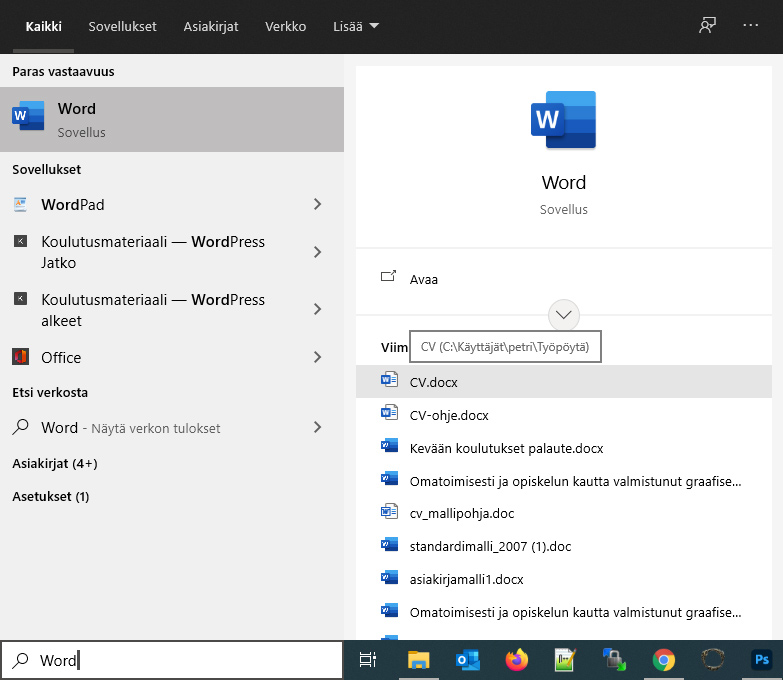Open standardimalli_2007 (1).doc
The image size is (783, 680).
tap(564, 546)
